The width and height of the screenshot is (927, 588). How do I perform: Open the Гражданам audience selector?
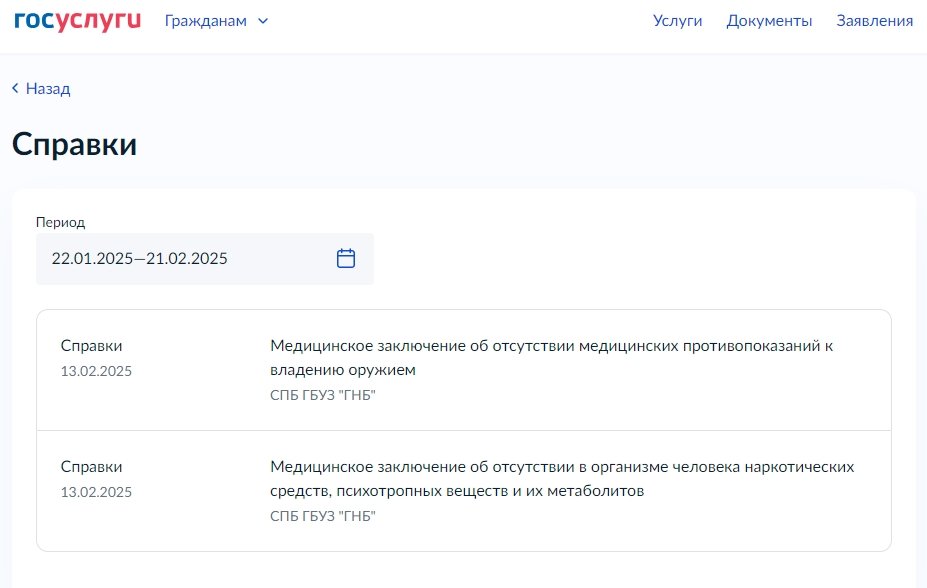click(x=206, y=21)
